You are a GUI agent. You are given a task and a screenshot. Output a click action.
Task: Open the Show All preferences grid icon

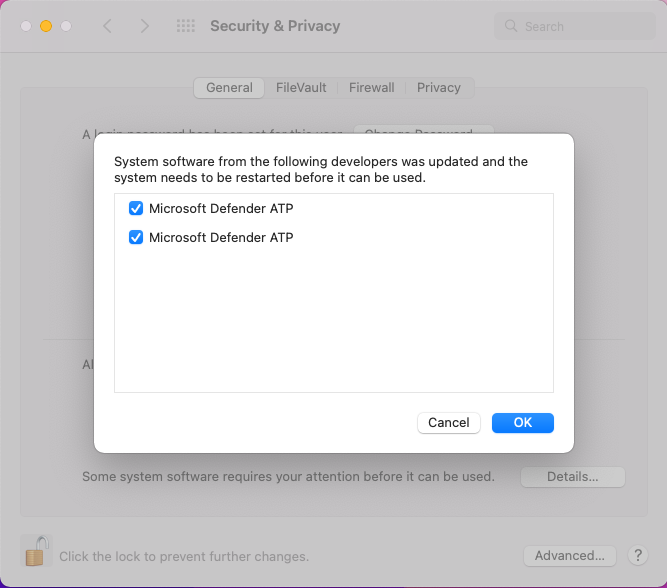[x=186, y=26]
